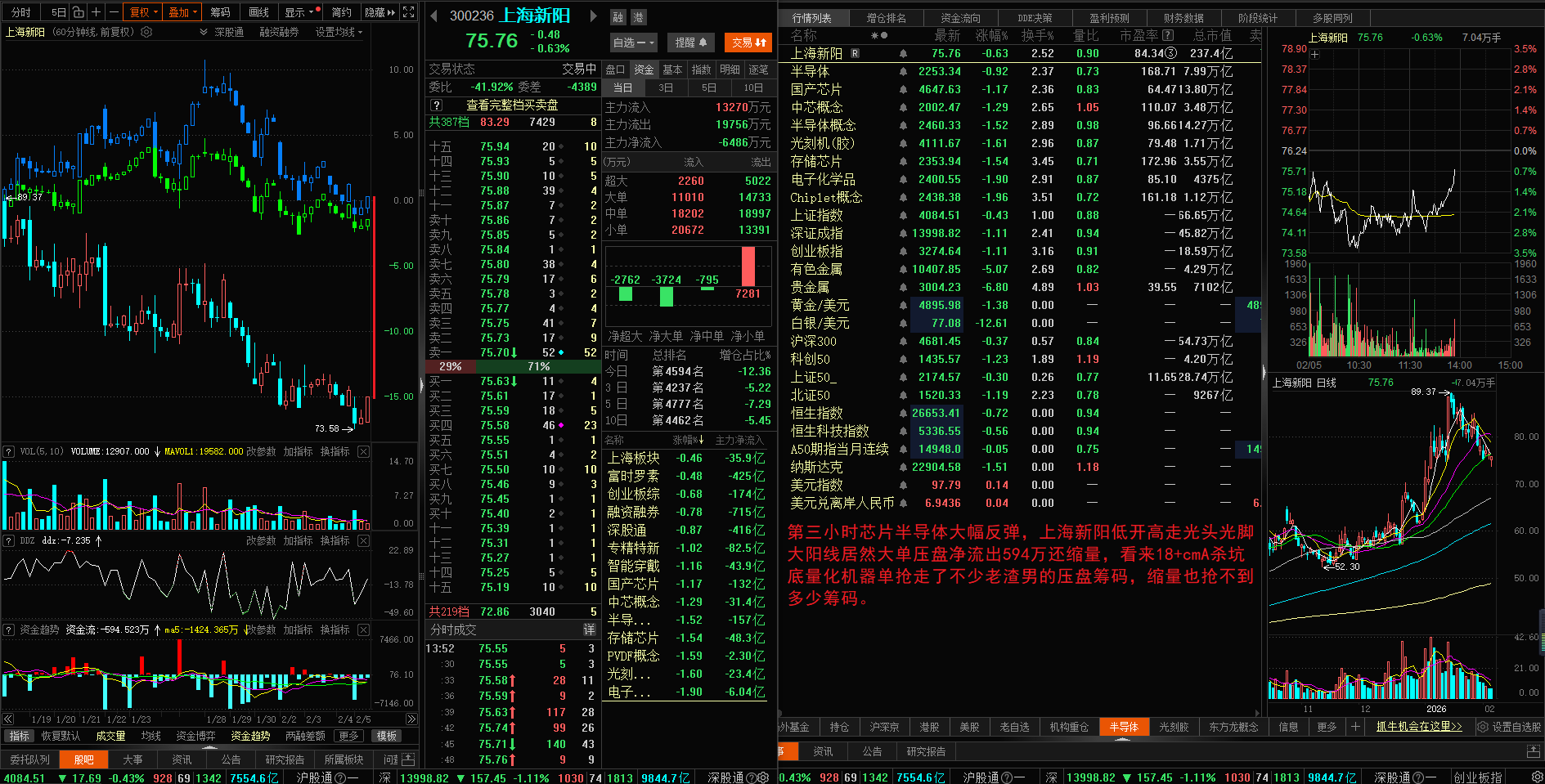Select the 3日 fund flow period
Screen dimensions: 1545x784
click(x=666, y=87)
